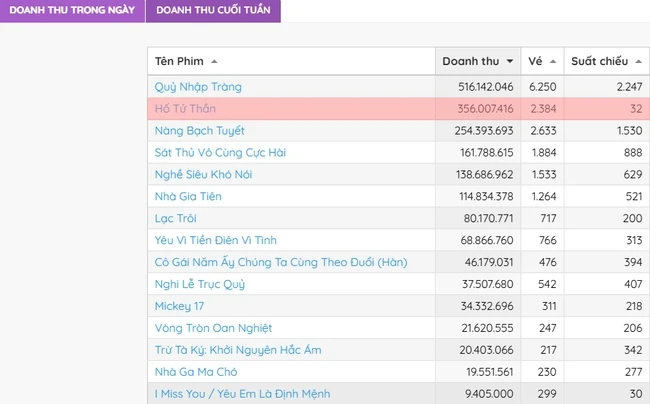The width and height of the screenshot is (650, 404).
Task: Click the Doanh thu descending sort arrow
Action: (x=510, y=61)
